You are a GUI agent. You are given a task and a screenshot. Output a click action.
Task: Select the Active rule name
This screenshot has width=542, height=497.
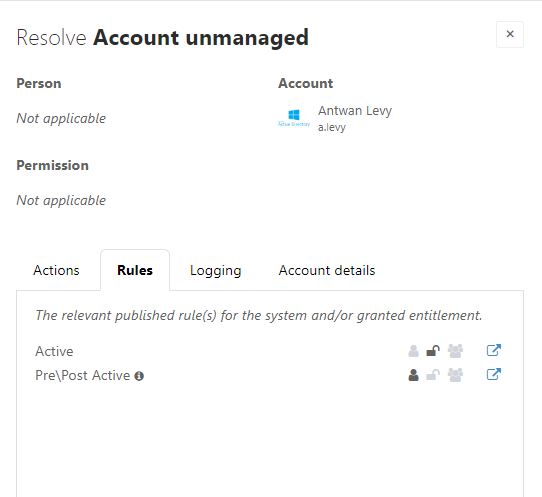pos(54,351)
